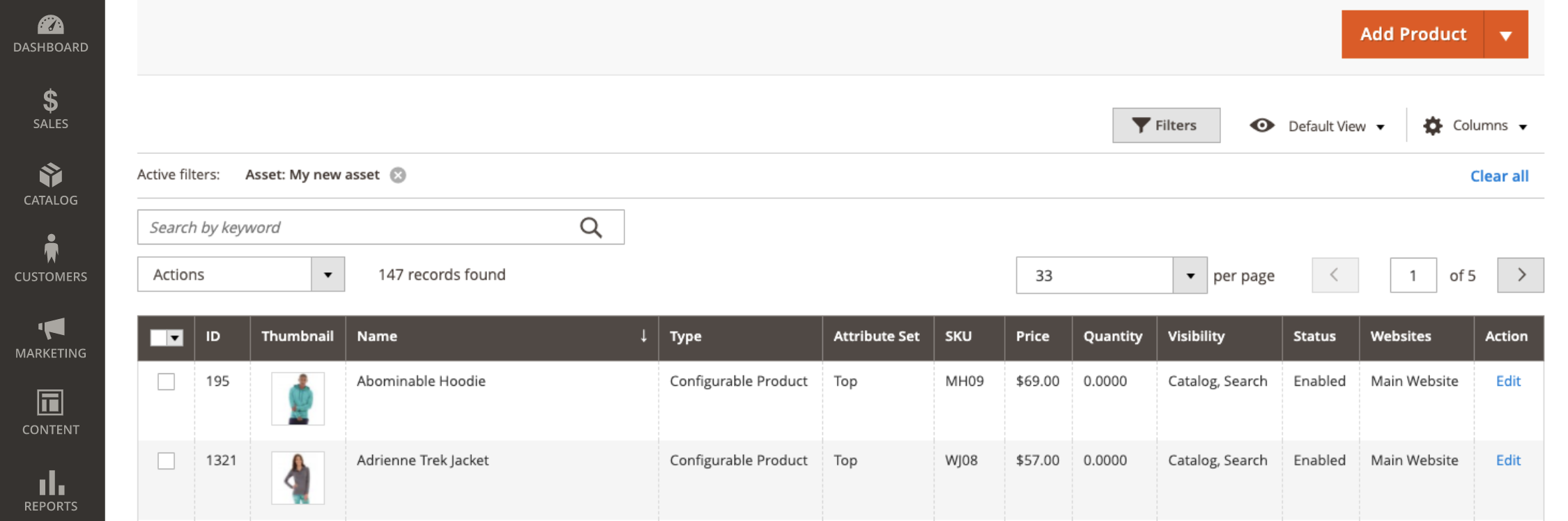1568x521 pixels.
Task: Tick the Adrienne Trek Jacket checkbox
Action: click(x=166, y=461)
